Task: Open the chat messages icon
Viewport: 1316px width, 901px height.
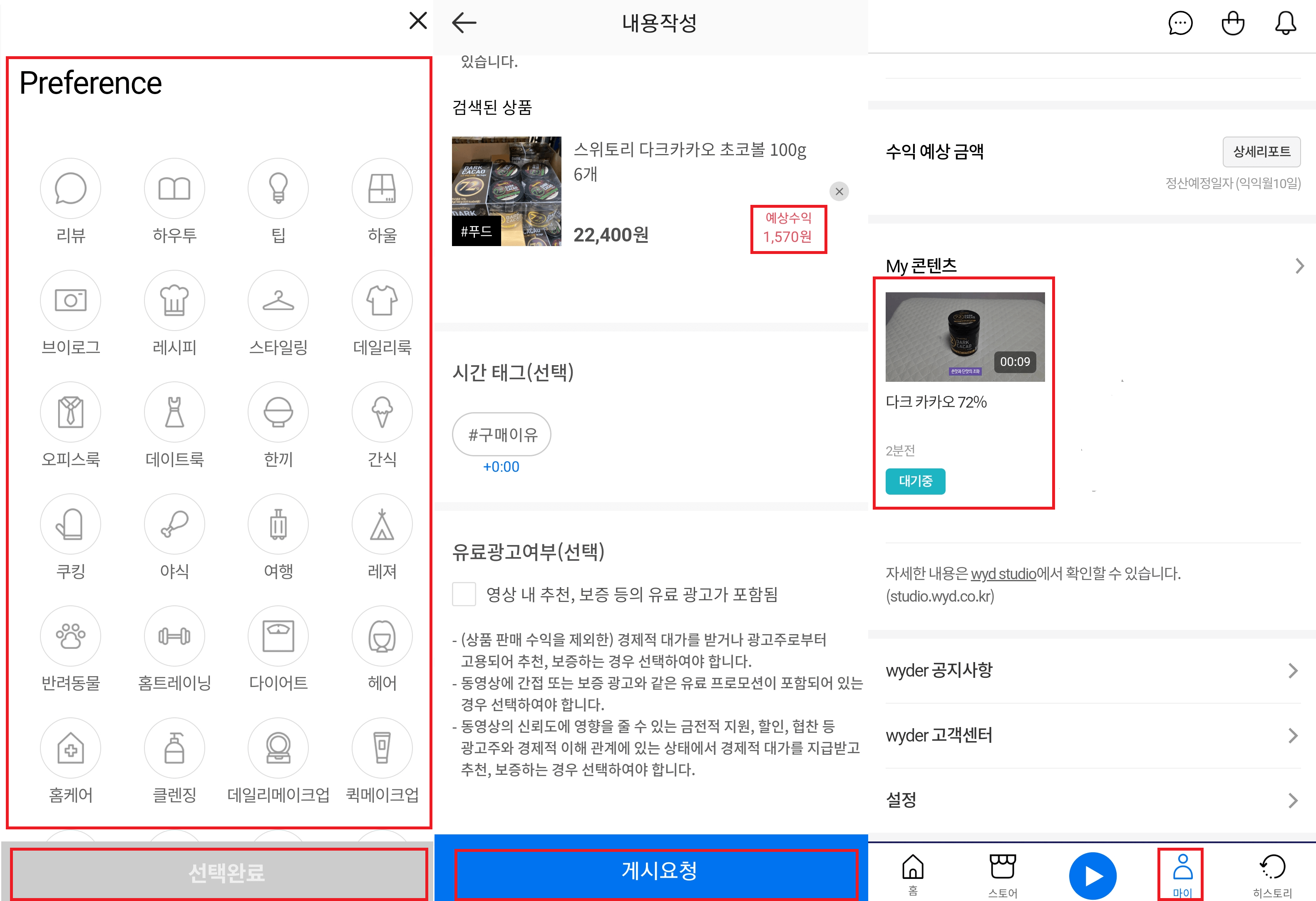Action: click(x=1180, y=24)
